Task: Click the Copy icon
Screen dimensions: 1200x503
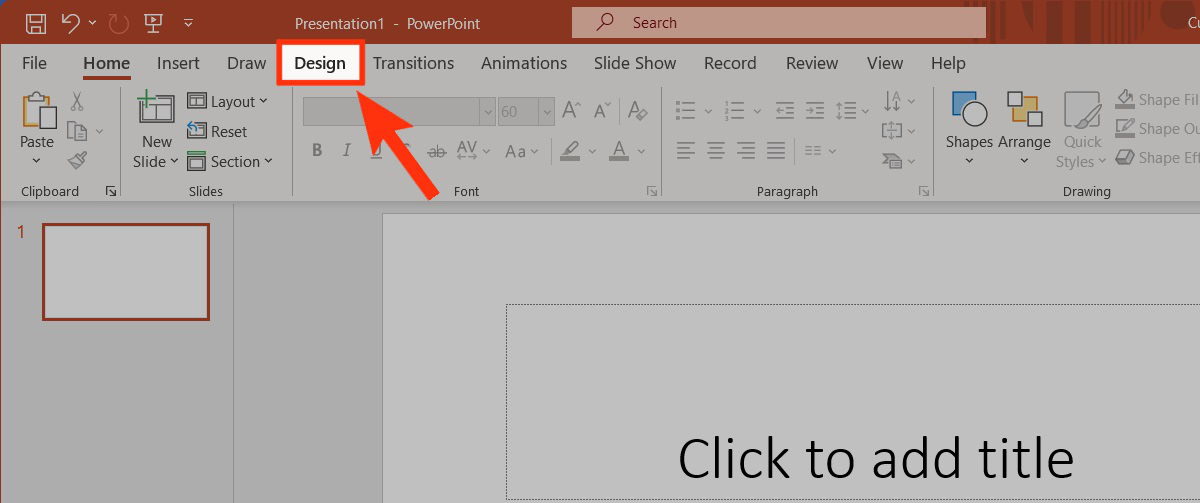Action: click(77, 131)
